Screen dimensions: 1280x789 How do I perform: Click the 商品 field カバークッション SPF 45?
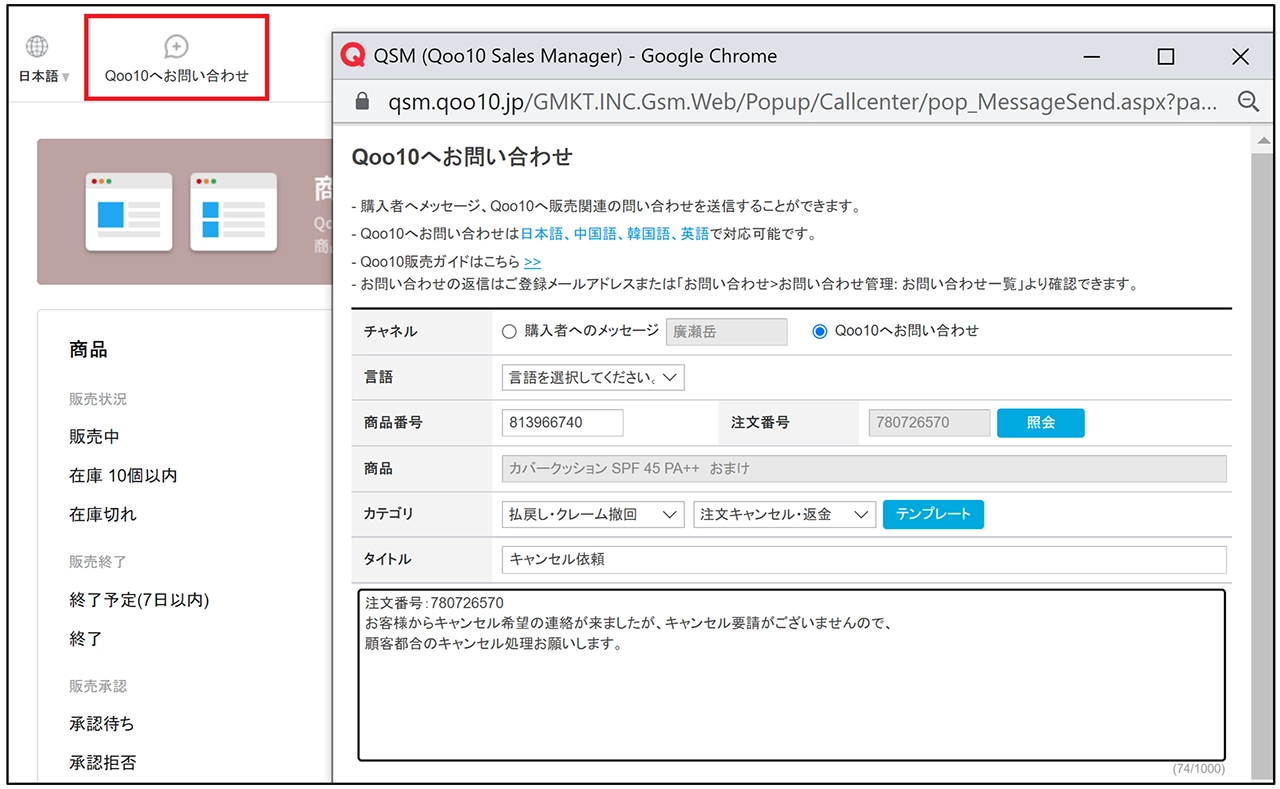pos(864,468)
